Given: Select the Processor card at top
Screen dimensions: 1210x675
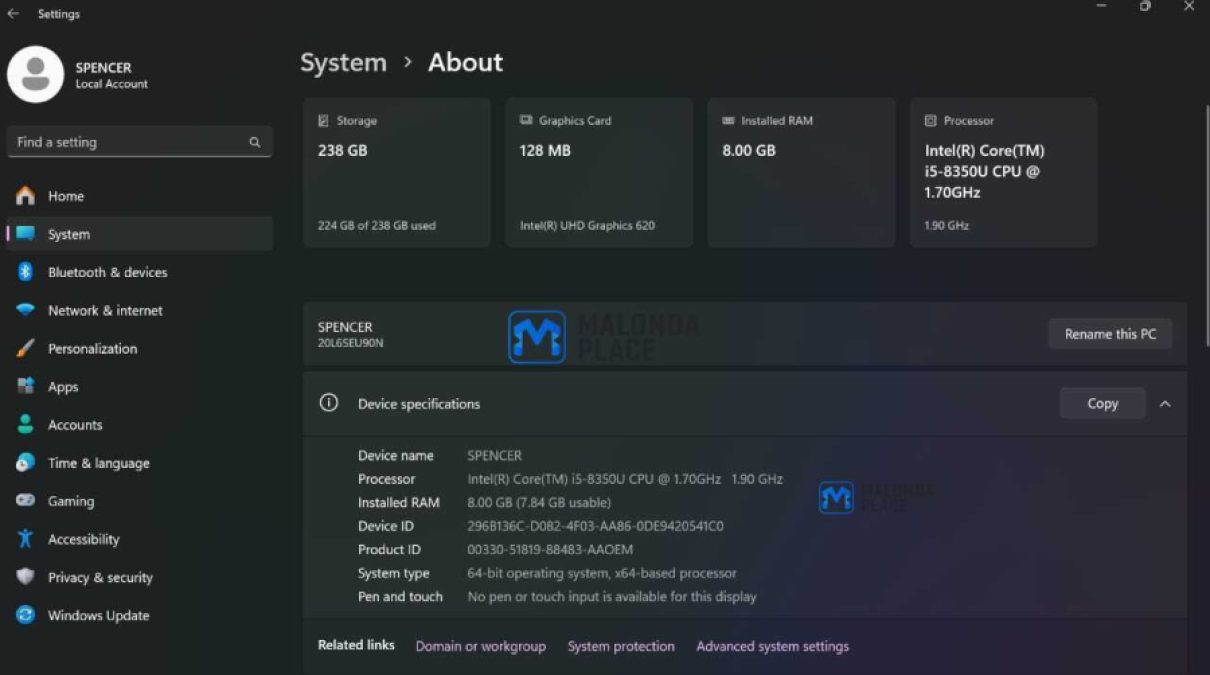Looking at the screenshot, I should 1004,172.
